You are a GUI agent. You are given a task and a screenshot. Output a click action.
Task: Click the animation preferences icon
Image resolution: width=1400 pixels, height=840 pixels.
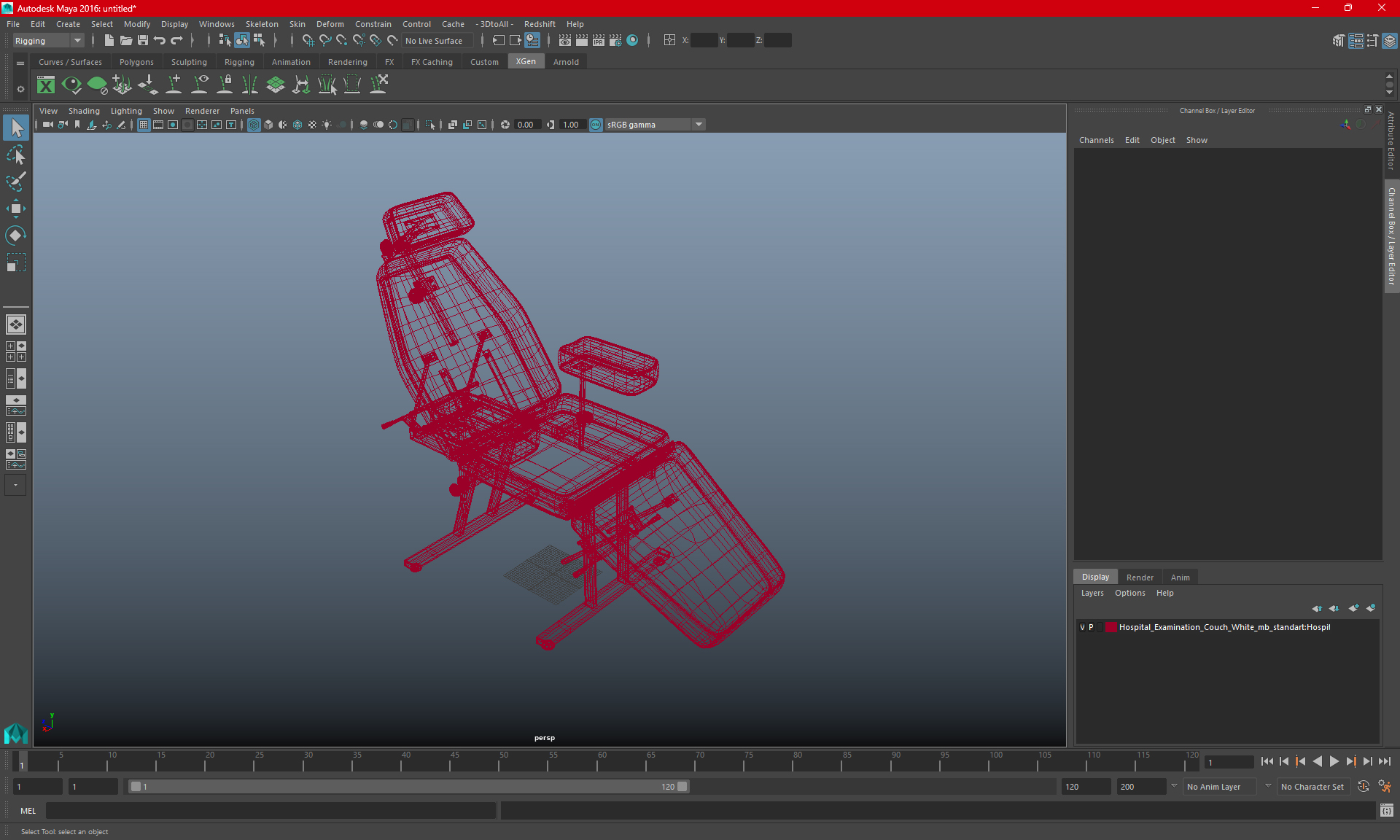pyautogui.click(x=1385, y=787)
